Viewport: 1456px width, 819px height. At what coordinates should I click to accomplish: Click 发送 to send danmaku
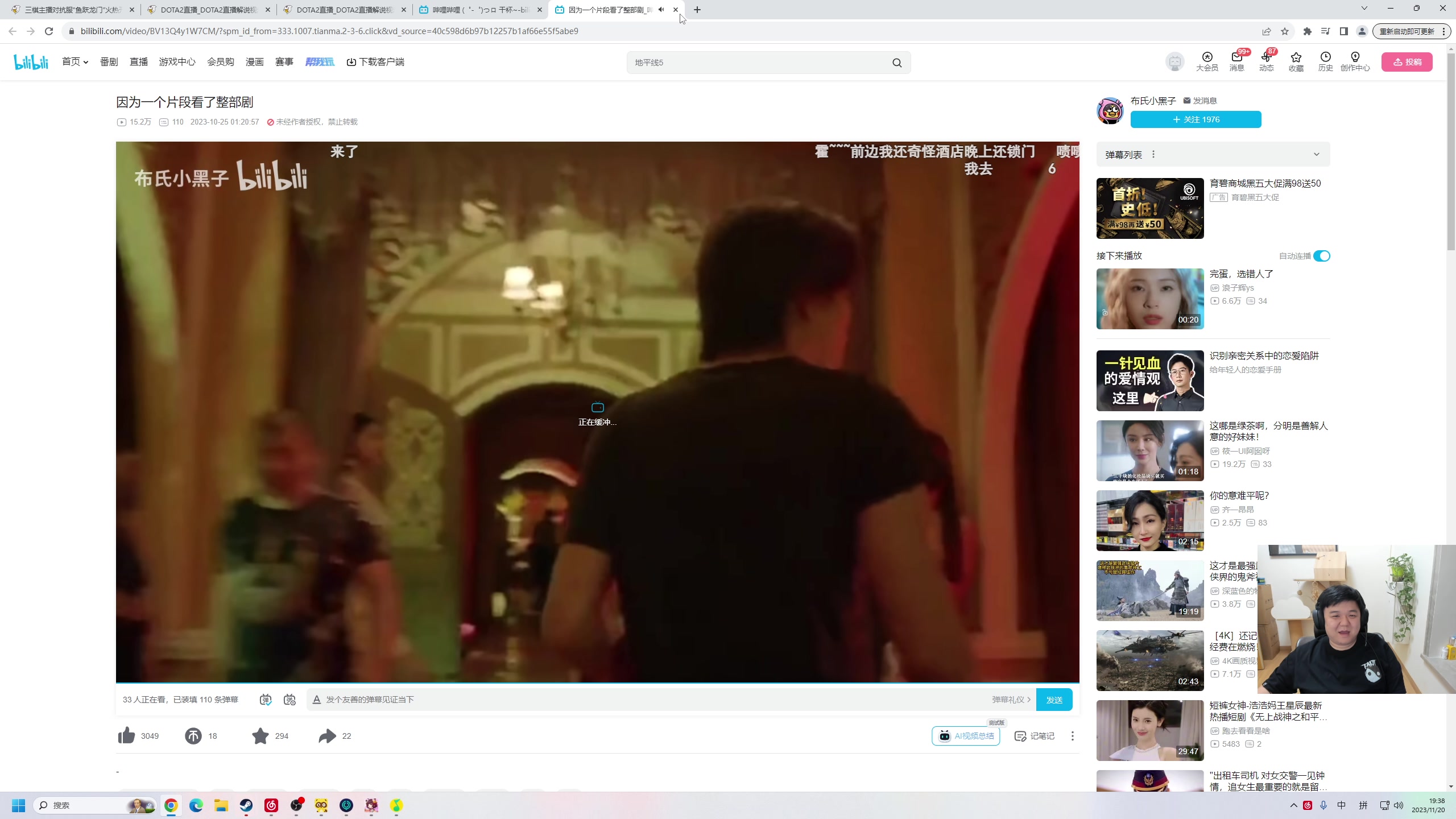pos(1054,700)
